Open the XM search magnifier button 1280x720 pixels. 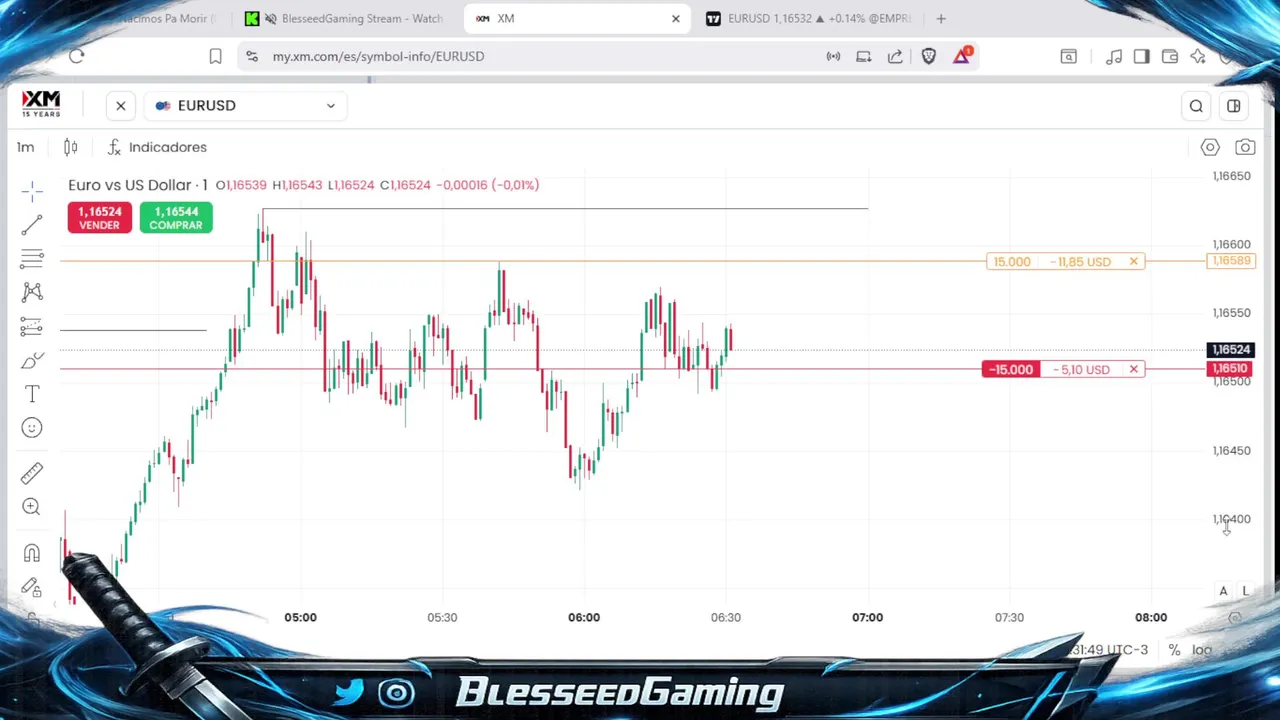[1196, 106]
